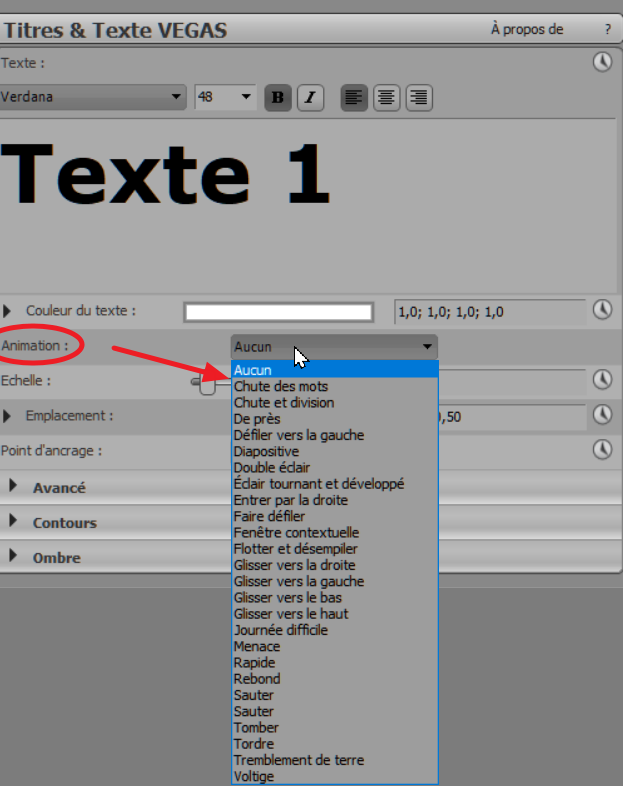
Task: Expand Couleur du texte options
Action: click(7, 311)
